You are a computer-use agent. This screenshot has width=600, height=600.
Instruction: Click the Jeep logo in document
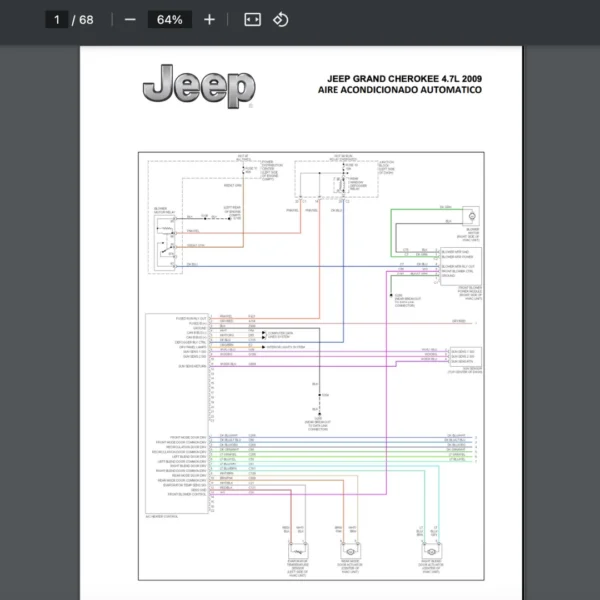click(198, 88)
